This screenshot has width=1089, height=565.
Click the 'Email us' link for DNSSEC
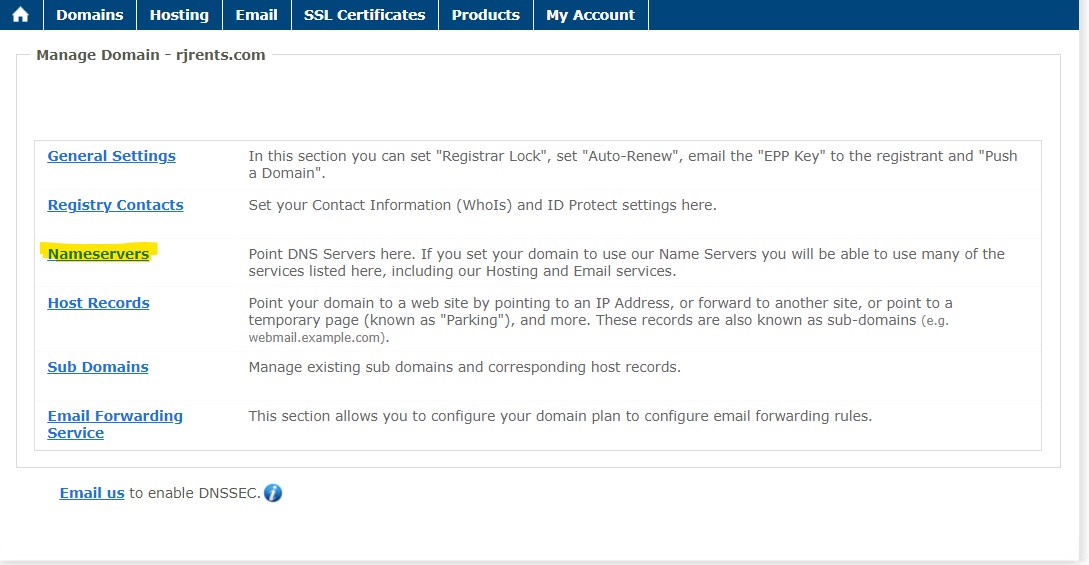pos(92,493)
